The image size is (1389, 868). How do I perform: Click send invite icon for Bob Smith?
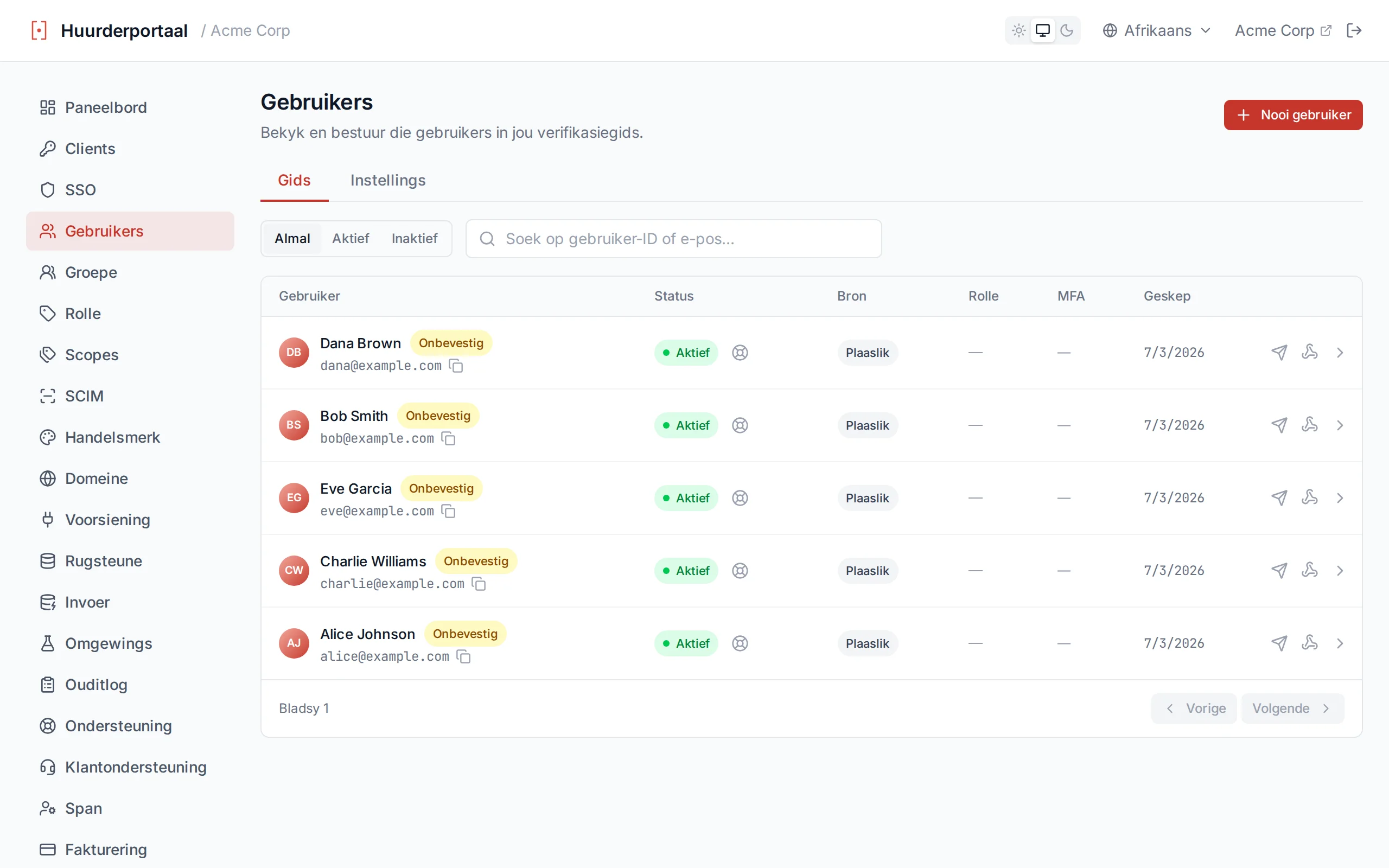[1279, 425]
